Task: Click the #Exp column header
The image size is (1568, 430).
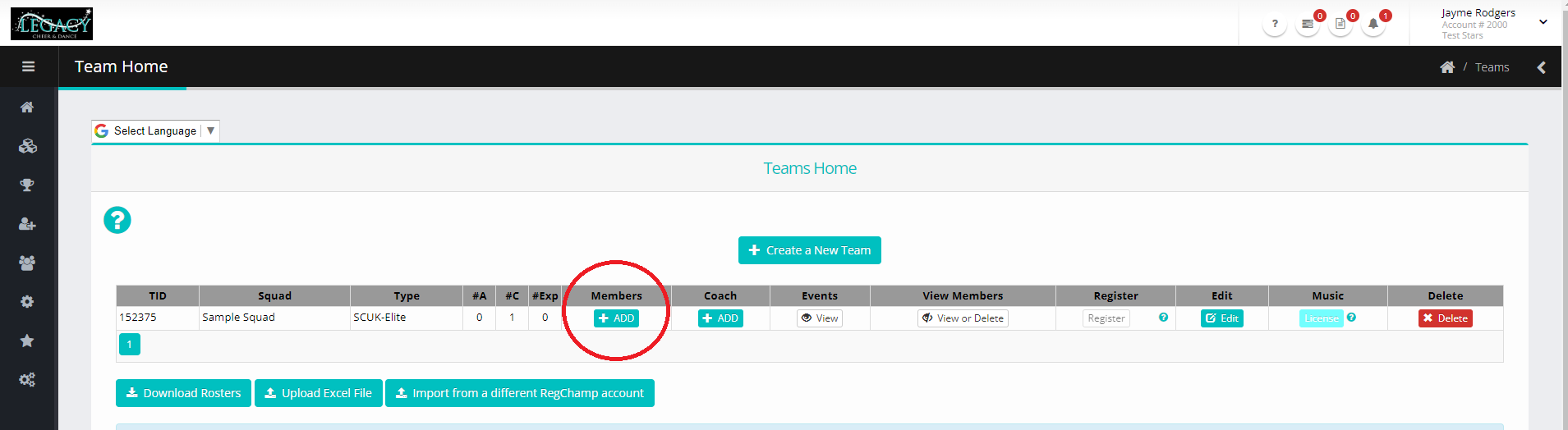Action: (545, 295)
